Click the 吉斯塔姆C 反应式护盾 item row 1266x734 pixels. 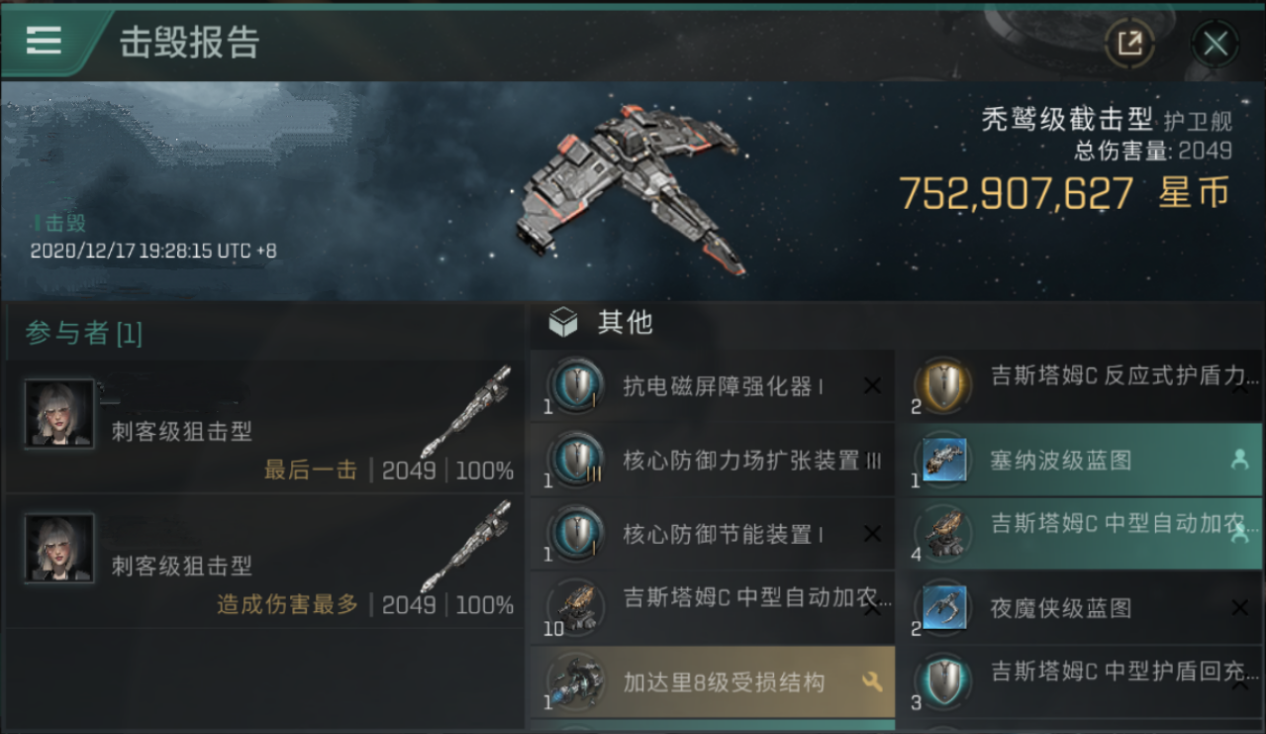pyautogui.click(x=1087, y=386)
